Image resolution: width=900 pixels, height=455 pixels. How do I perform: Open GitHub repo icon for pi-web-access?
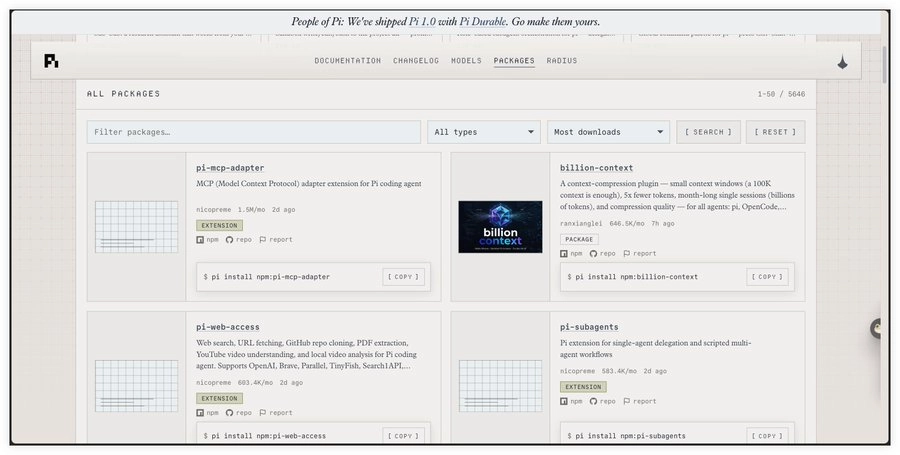(x=229, y=413)
